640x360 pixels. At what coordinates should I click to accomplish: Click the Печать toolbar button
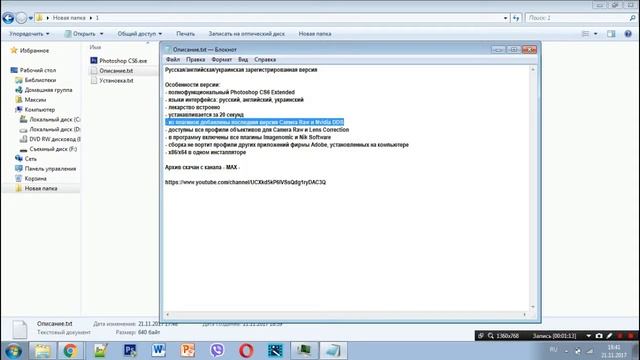185,34
